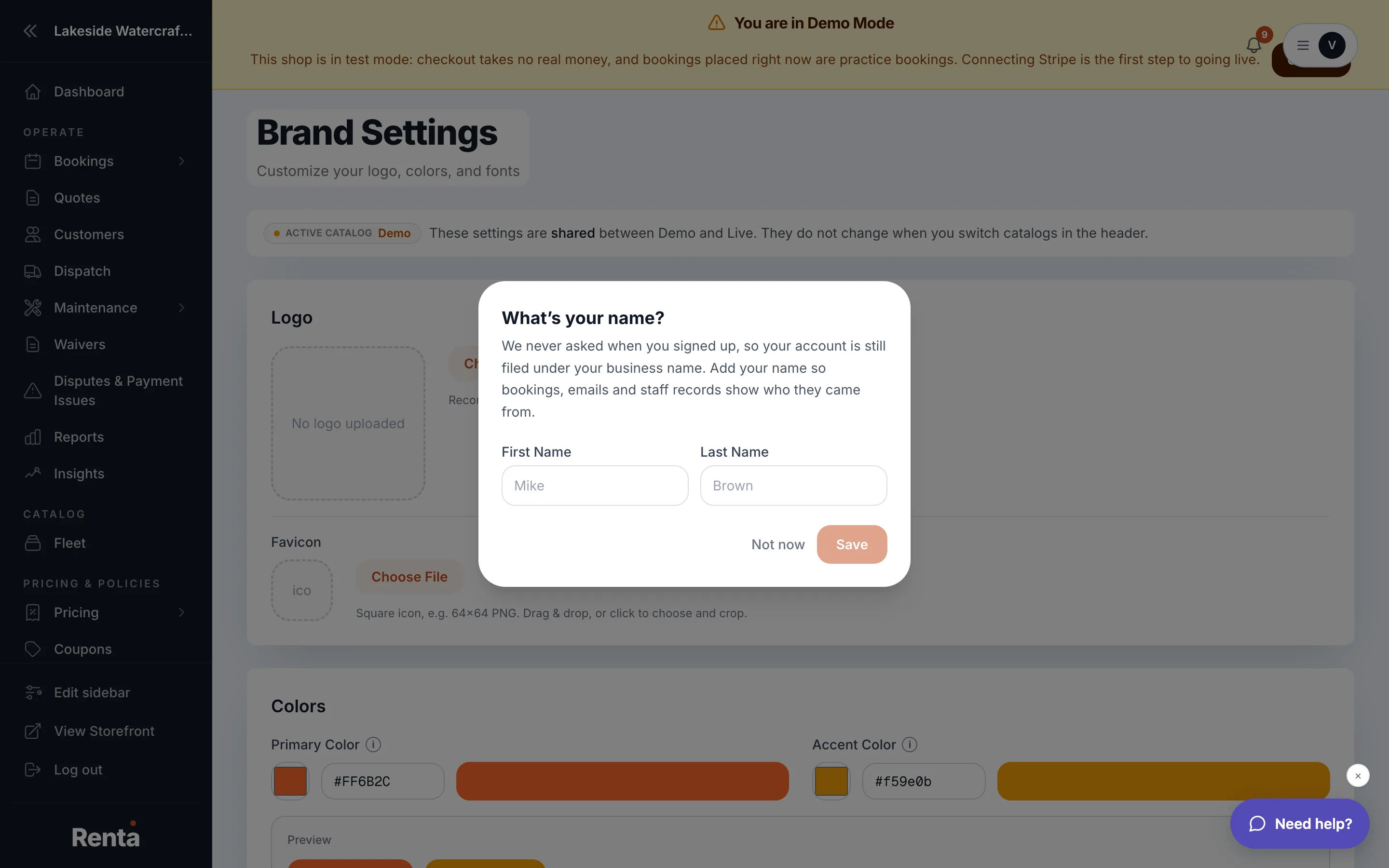Click the favicon ico placeholder box
Screen dimensions: 1389x868
(x=301, y=590)
